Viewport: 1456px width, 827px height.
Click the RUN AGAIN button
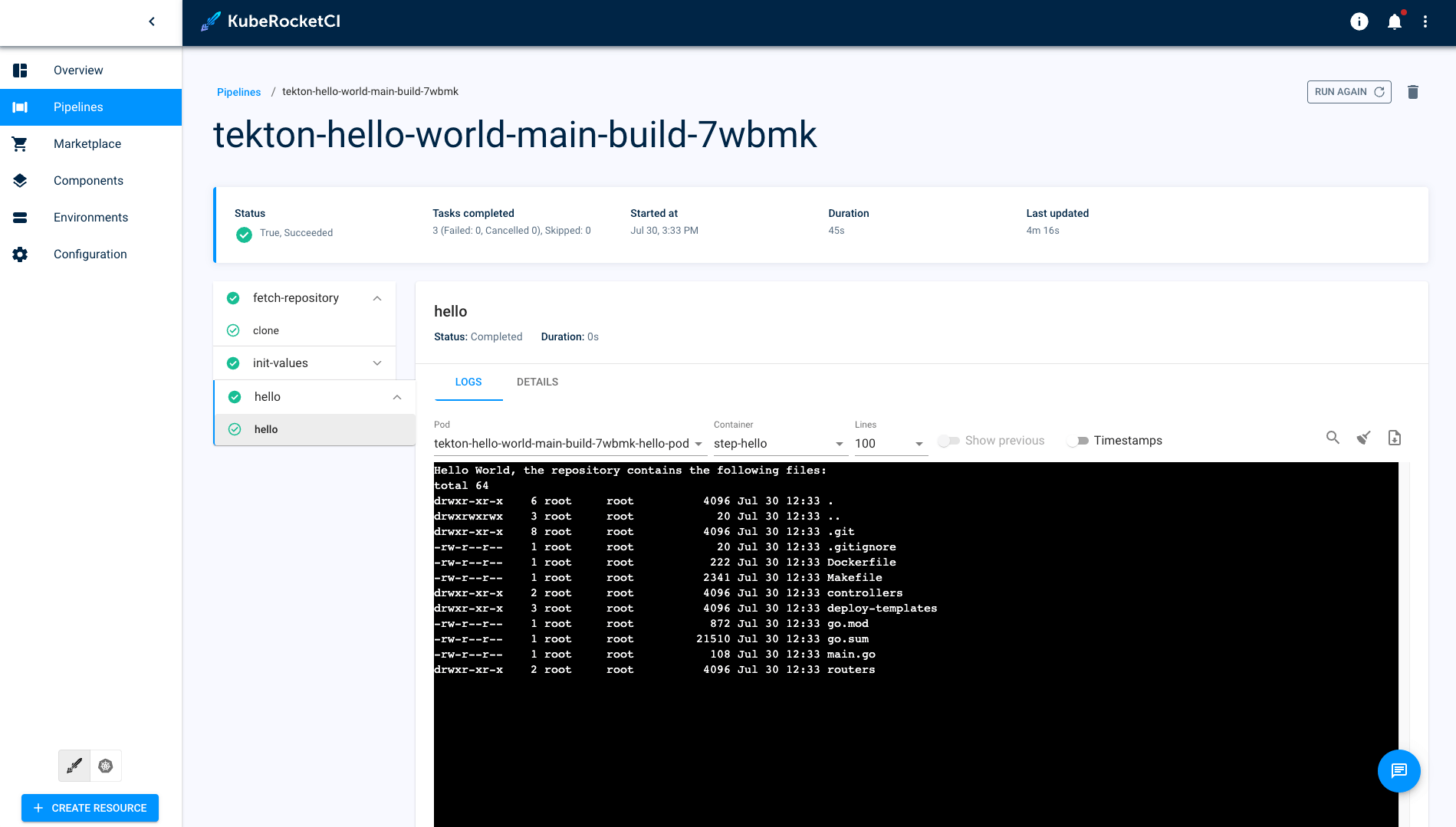(x=1349, y=91)
